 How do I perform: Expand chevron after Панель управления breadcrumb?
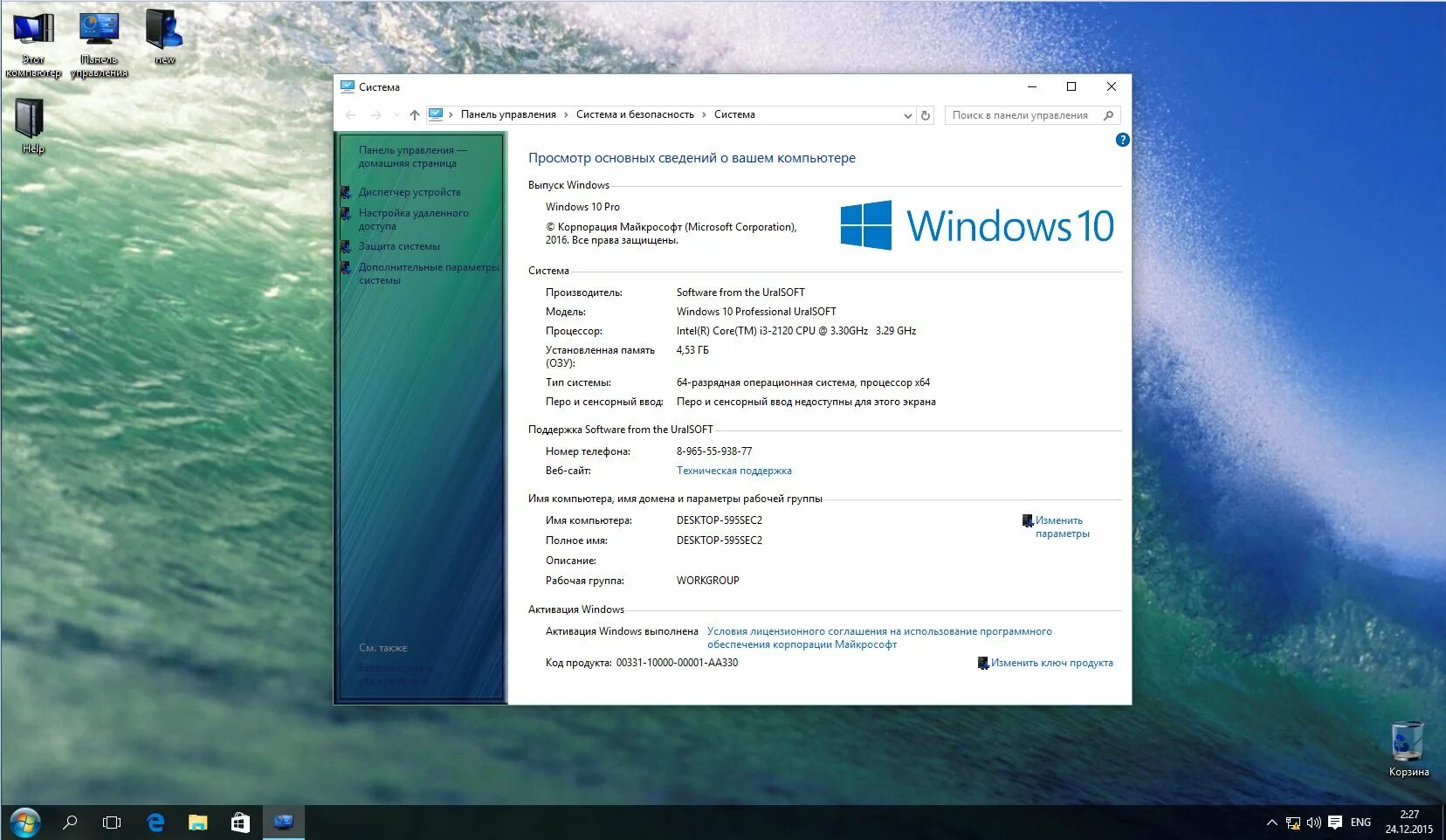point(566,114)
